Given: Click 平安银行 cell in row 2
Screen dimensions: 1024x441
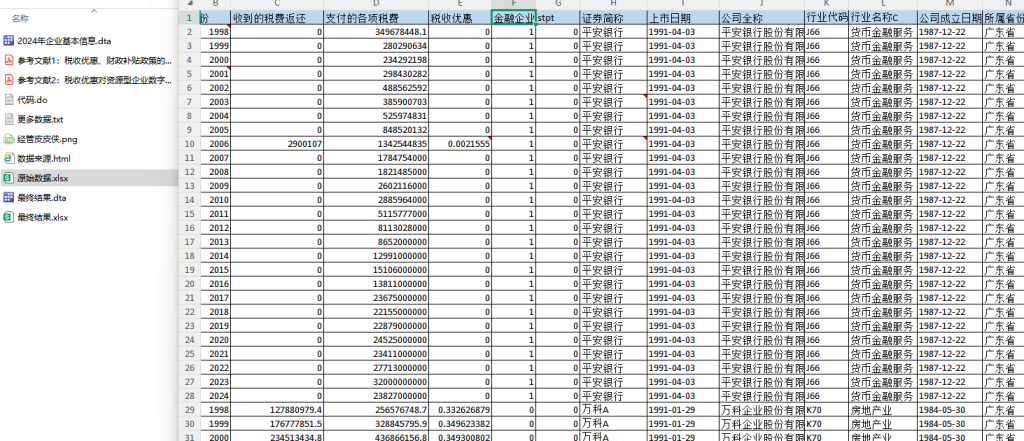Looking at the screenshot, I should coord(613,32).
